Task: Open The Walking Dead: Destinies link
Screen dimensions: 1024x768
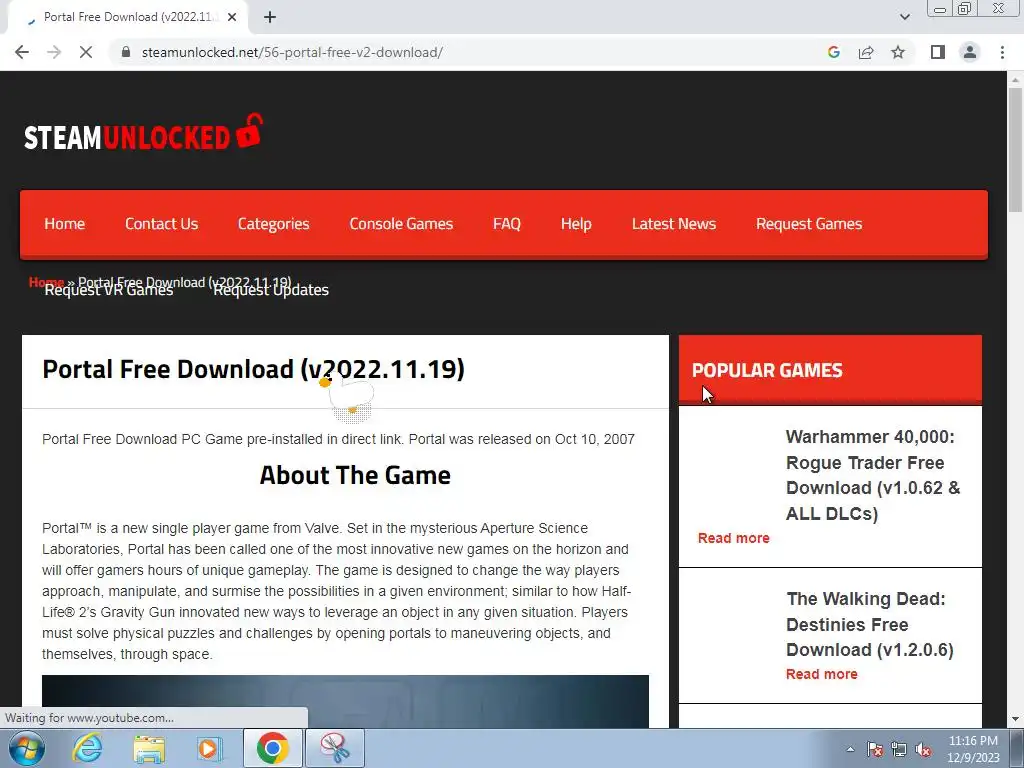Action: tap(870, 624)
